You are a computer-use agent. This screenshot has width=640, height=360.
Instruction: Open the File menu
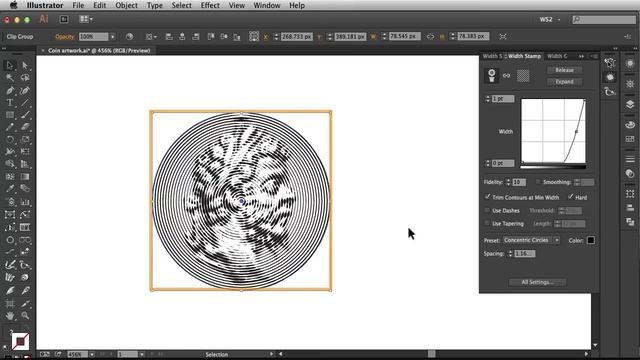pyautogui.click(x=78, y=5)
